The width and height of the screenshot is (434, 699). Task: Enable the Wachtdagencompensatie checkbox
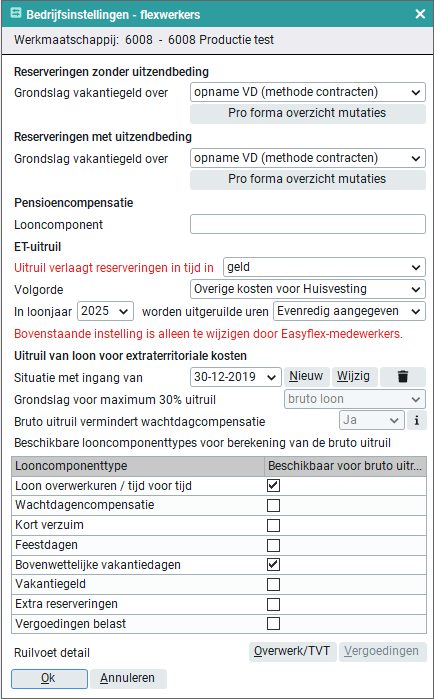coord(273,506)
